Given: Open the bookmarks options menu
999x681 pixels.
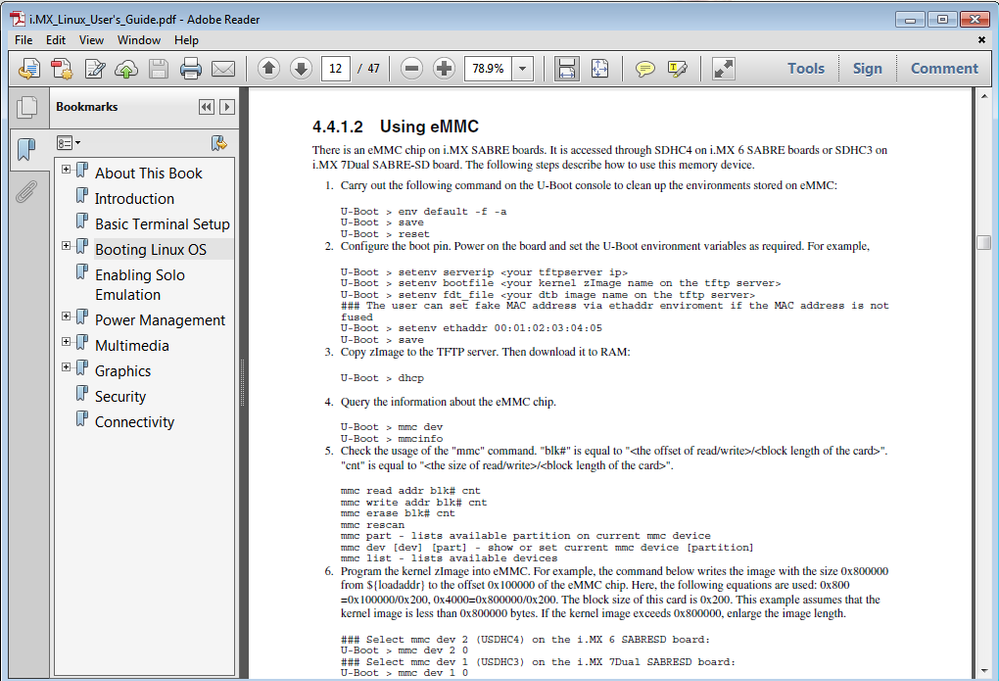Looking at the screenshot, I should pyautogui.click(x=68, y=143).
